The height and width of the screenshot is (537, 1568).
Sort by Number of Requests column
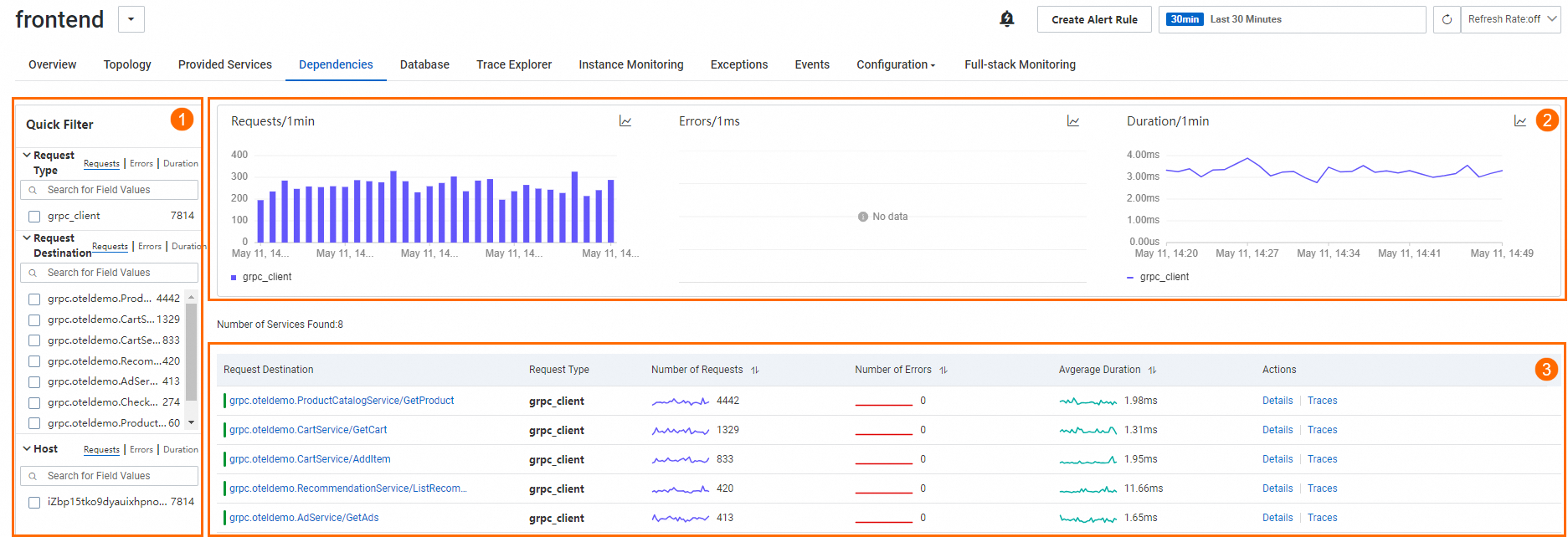755,370
